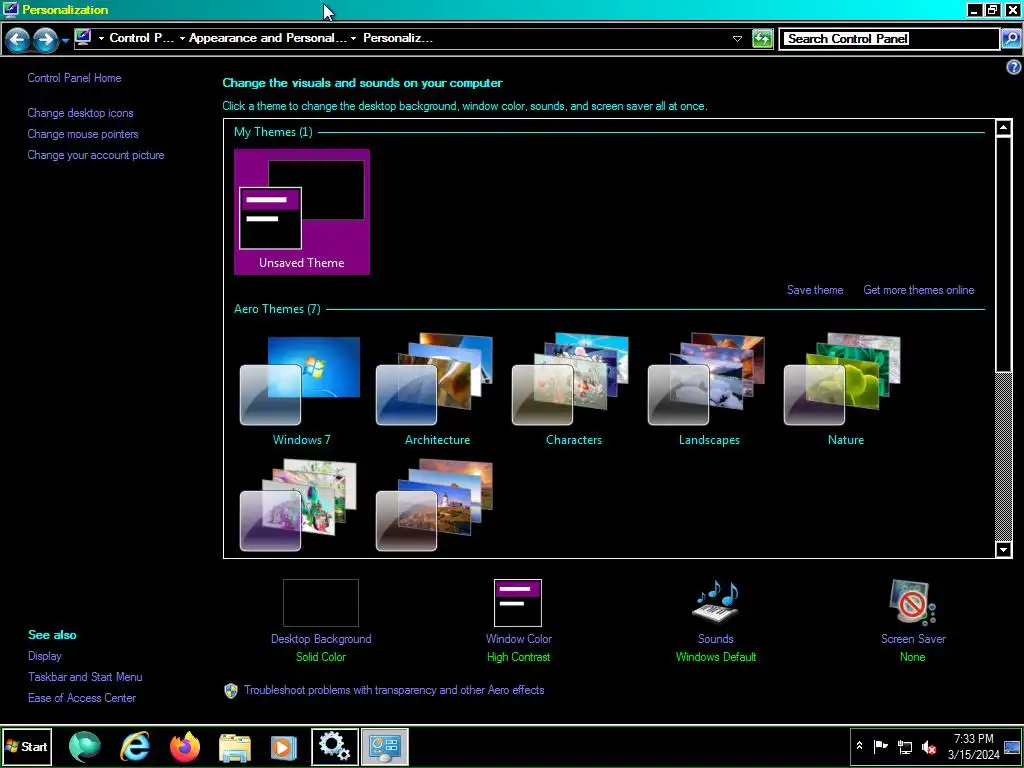Open recent pages dropdown beside Forward arrow
The height and width of the screenshot is (768, 1024).
[65, 41]
